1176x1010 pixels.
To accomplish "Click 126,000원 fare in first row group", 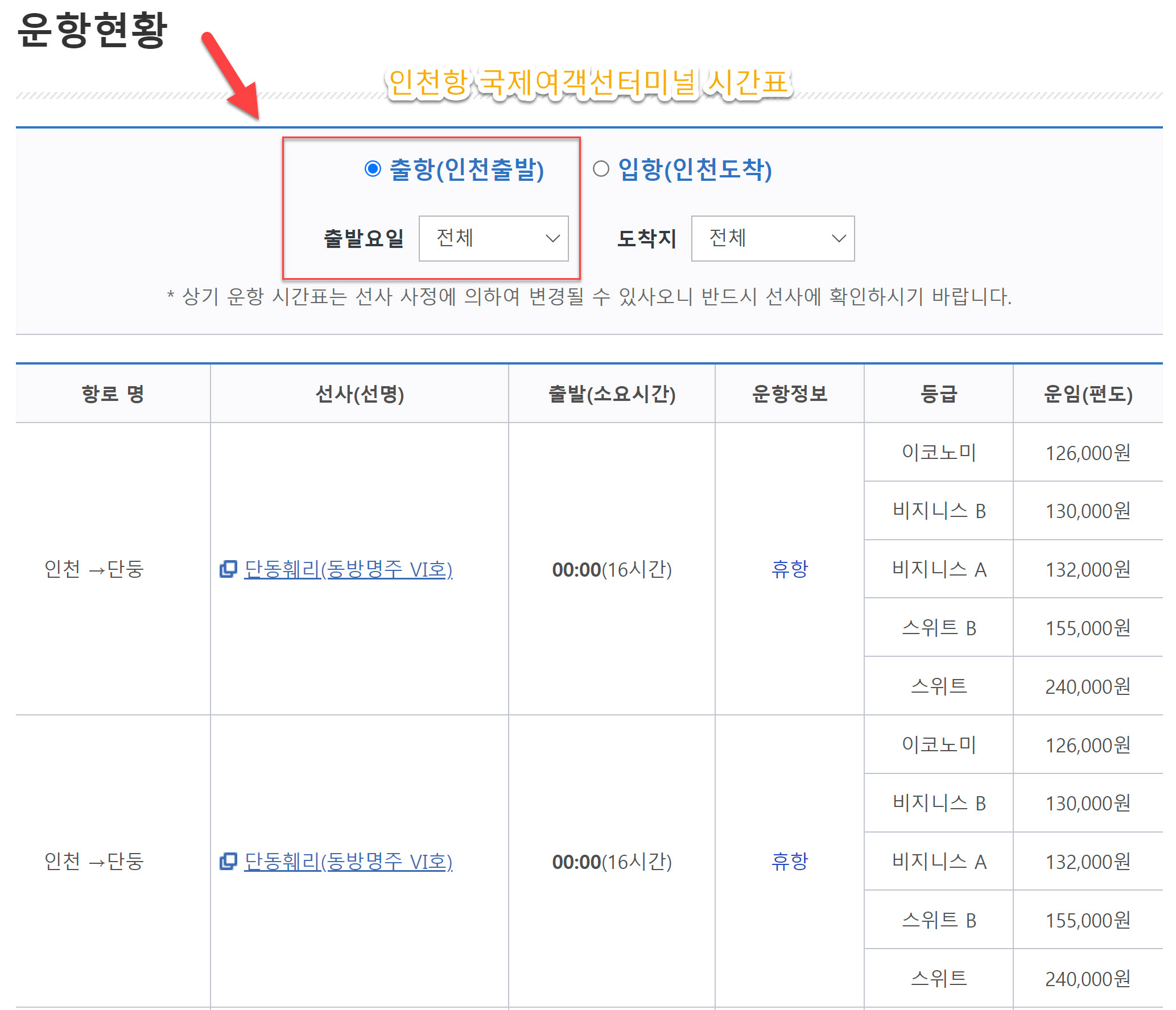I will [1088, 453].
